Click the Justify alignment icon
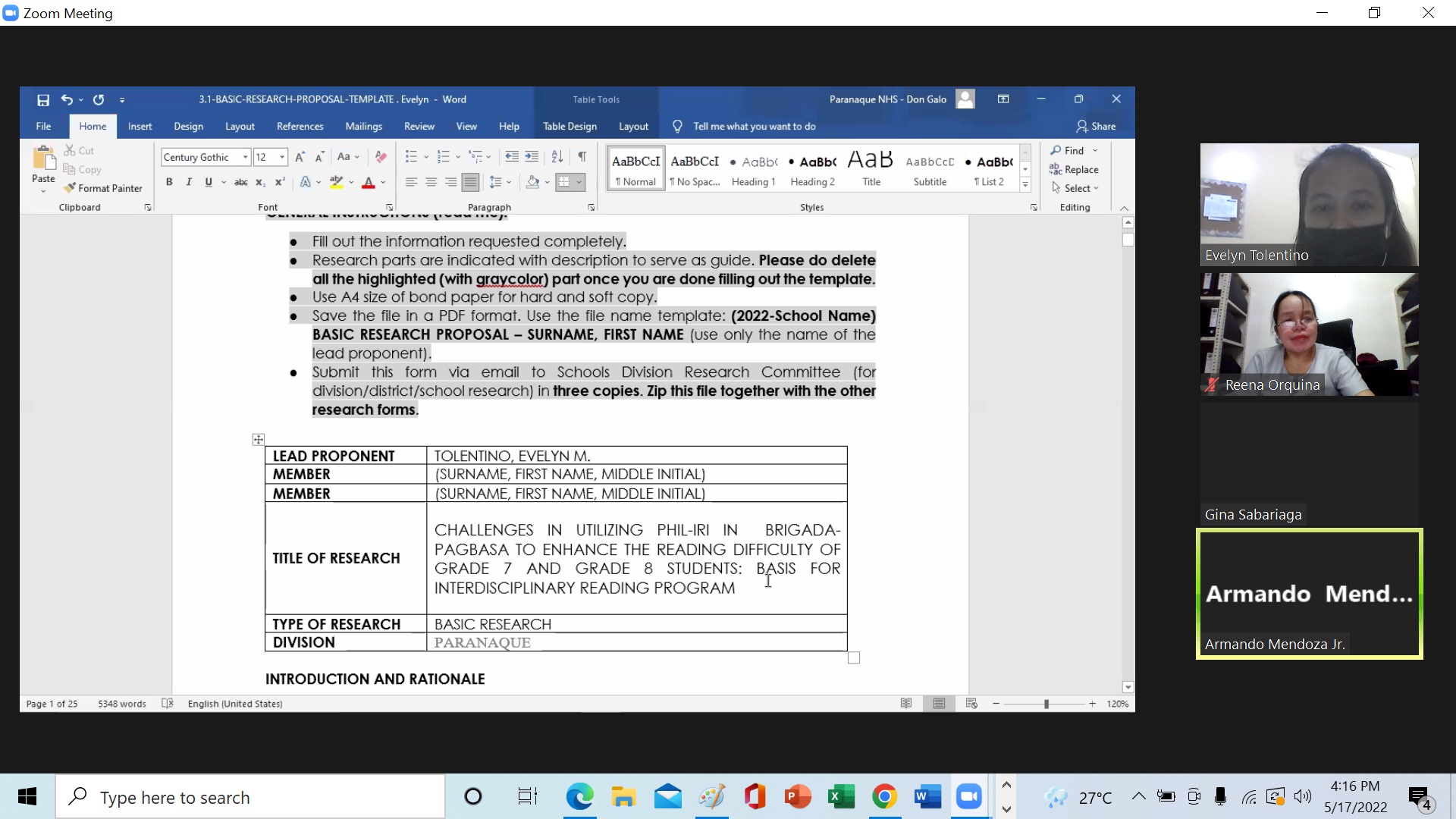 pyautogui.click(x=470, y=182)
